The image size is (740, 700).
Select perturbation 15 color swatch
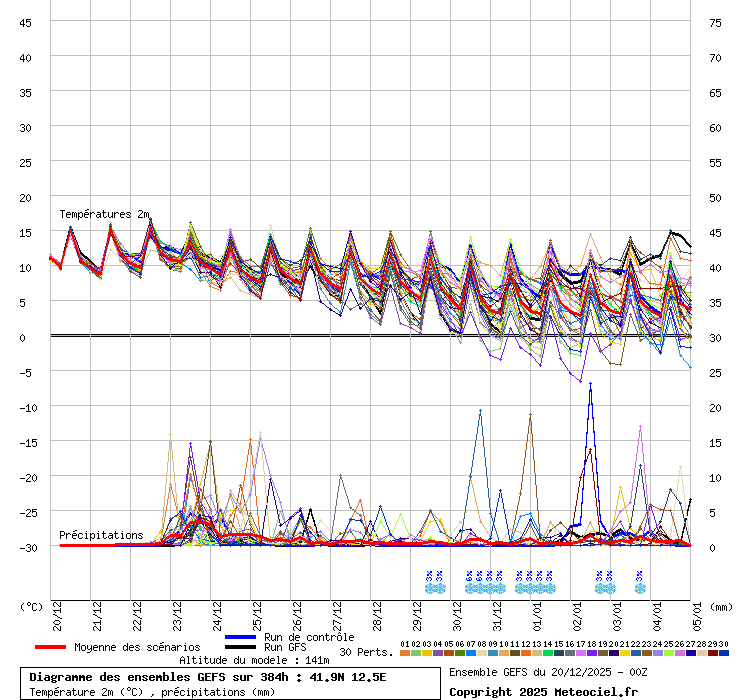click(559, 653)
